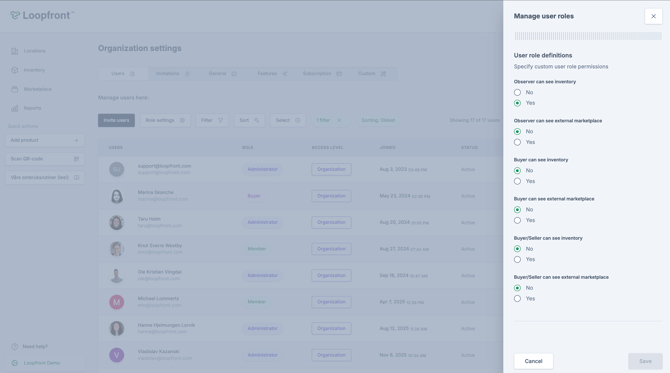Select Yes for Observer can see external marketplace
Viewport: 670px width, 373px height.
click(517, 142)
